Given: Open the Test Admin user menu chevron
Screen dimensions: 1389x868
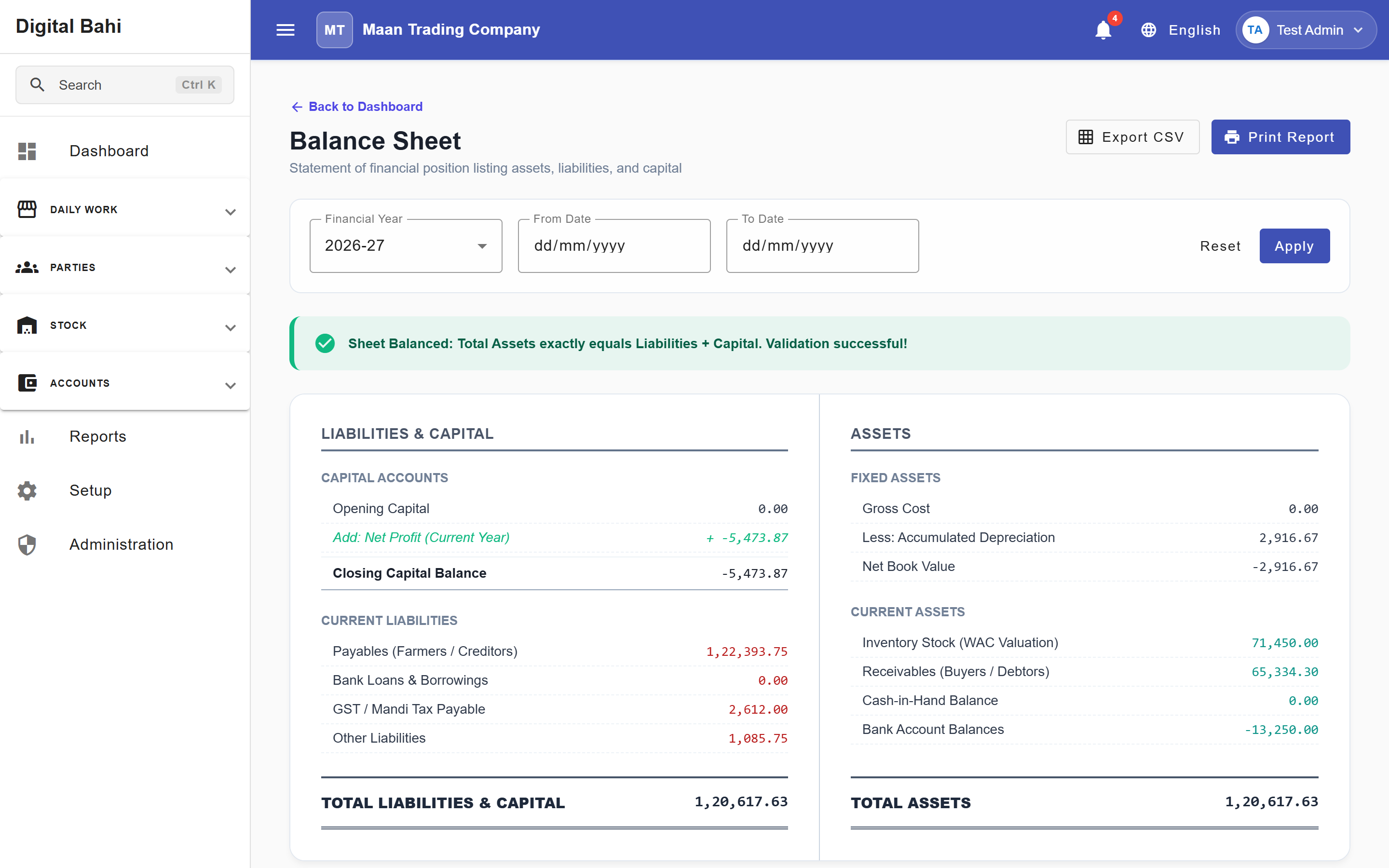Looking at the screenshot, I should [1359, 30].
